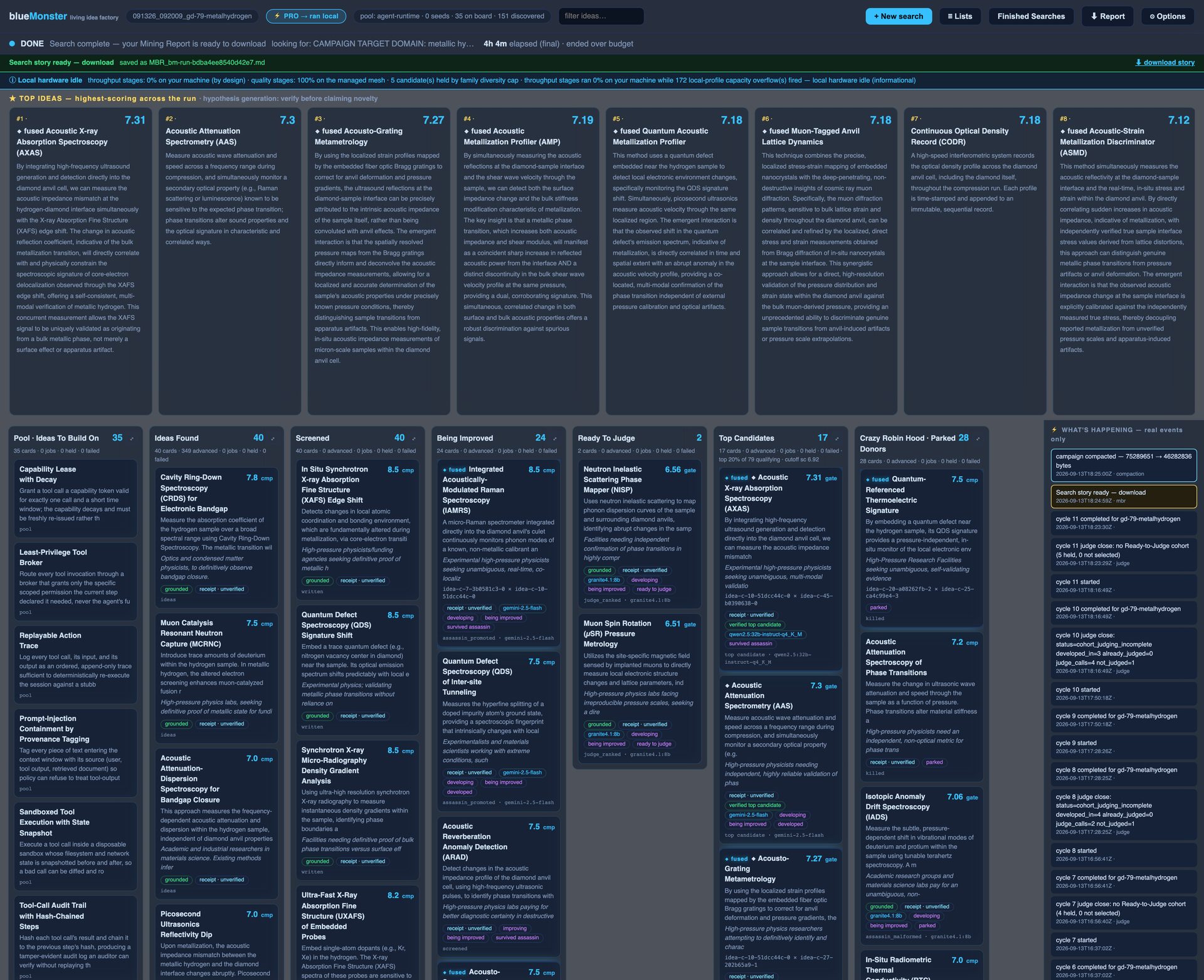Image resolution: width=1204 pixels, height=980 pixels.
Task: Click the campaign compacted event entry
Action: tap(1124, 465)
